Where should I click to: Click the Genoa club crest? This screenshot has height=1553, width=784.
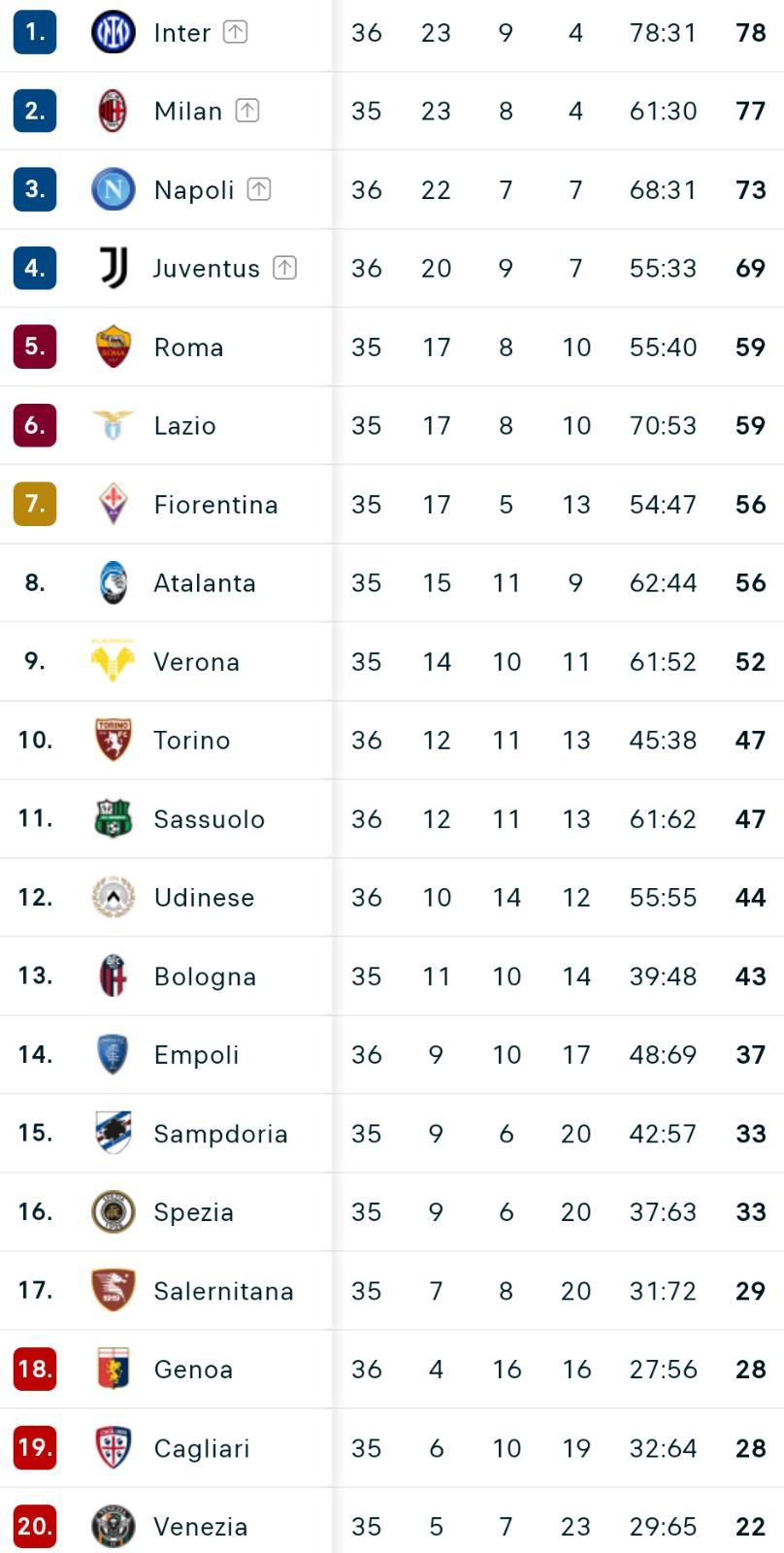[113, 1369]
